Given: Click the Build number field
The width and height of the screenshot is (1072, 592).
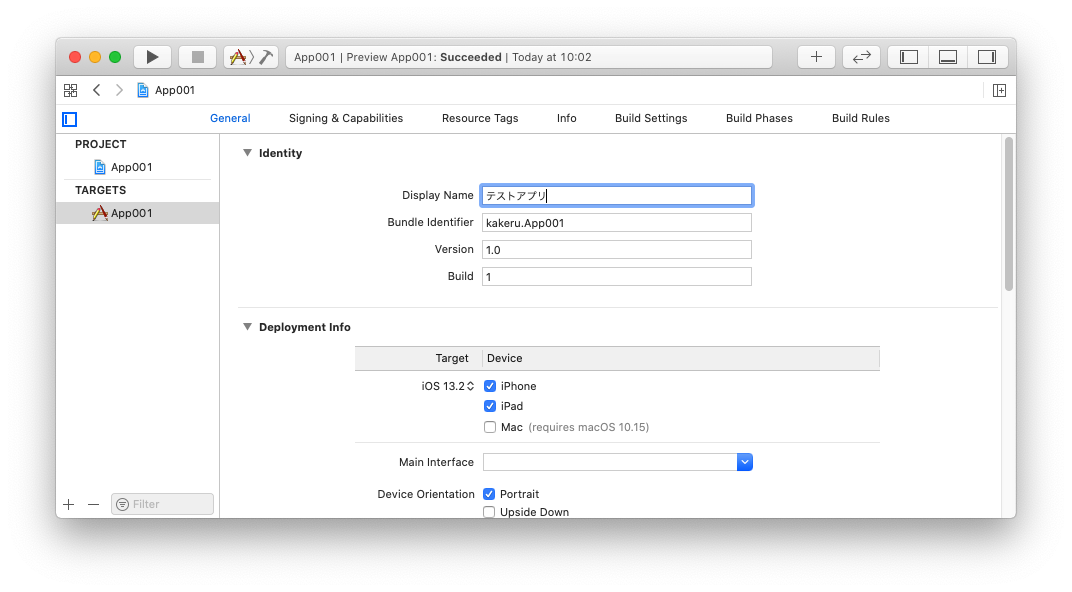Looking at the screenshot, I should [x=617, y=277].
